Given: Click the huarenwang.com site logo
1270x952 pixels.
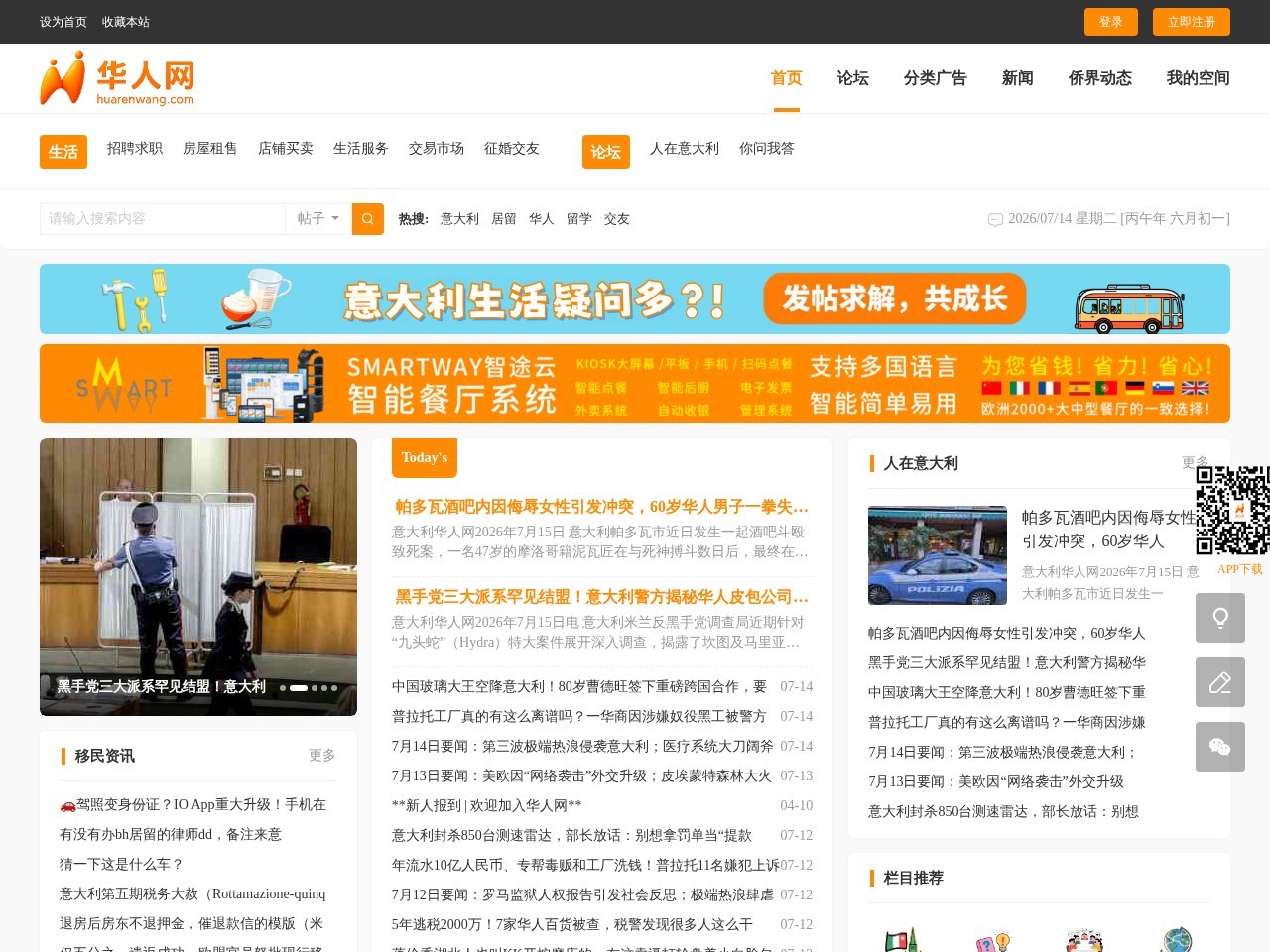Looking at the screenshot, I should (117, 78).
